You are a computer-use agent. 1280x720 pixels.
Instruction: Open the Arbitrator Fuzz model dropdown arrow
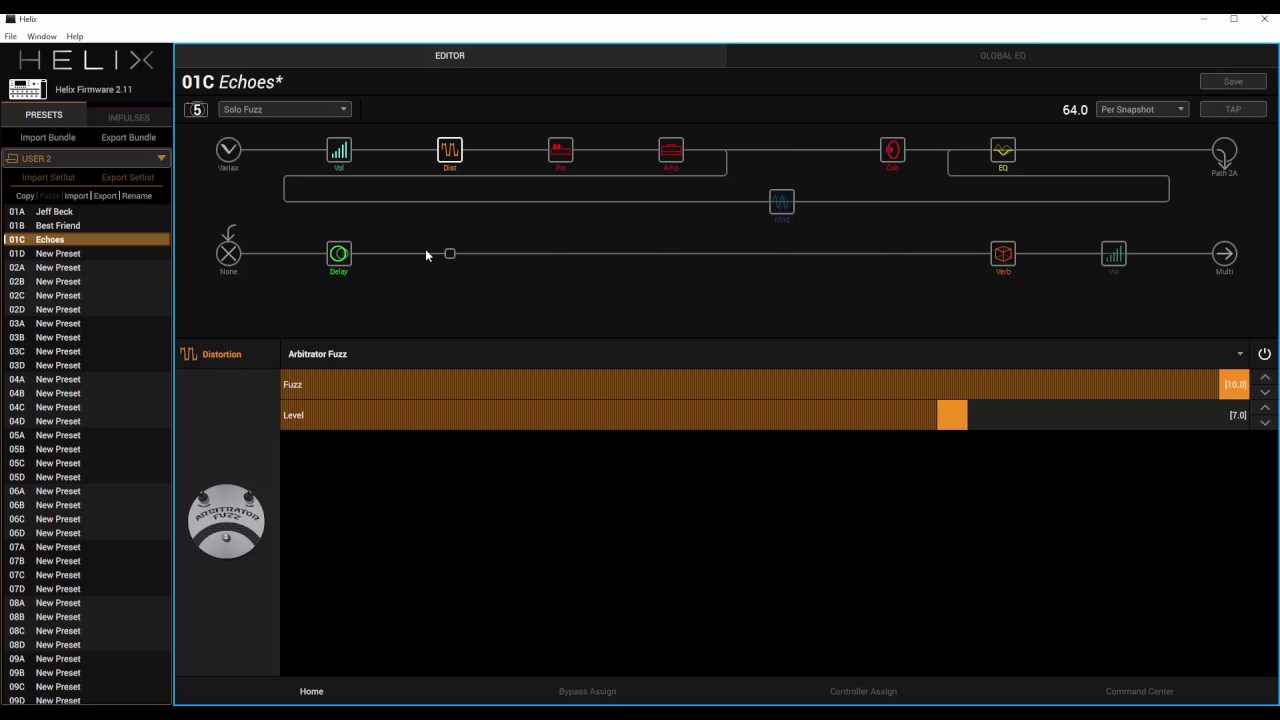point(1240,354)
